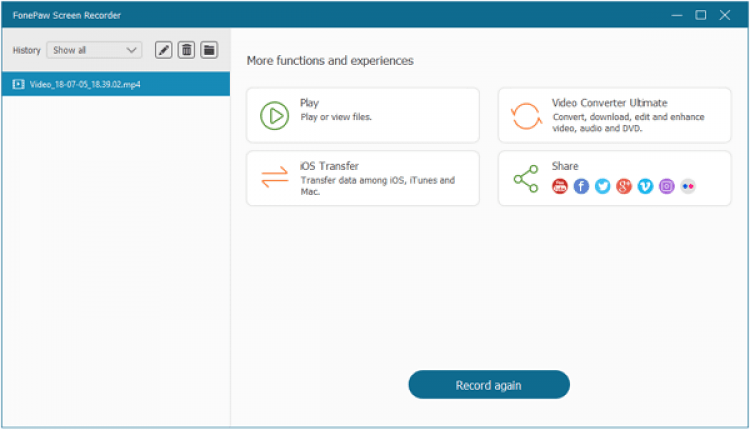The width and height of the screenshot is (750, 430).
Task: Share the video on Facebook
Action: (581, 186)
